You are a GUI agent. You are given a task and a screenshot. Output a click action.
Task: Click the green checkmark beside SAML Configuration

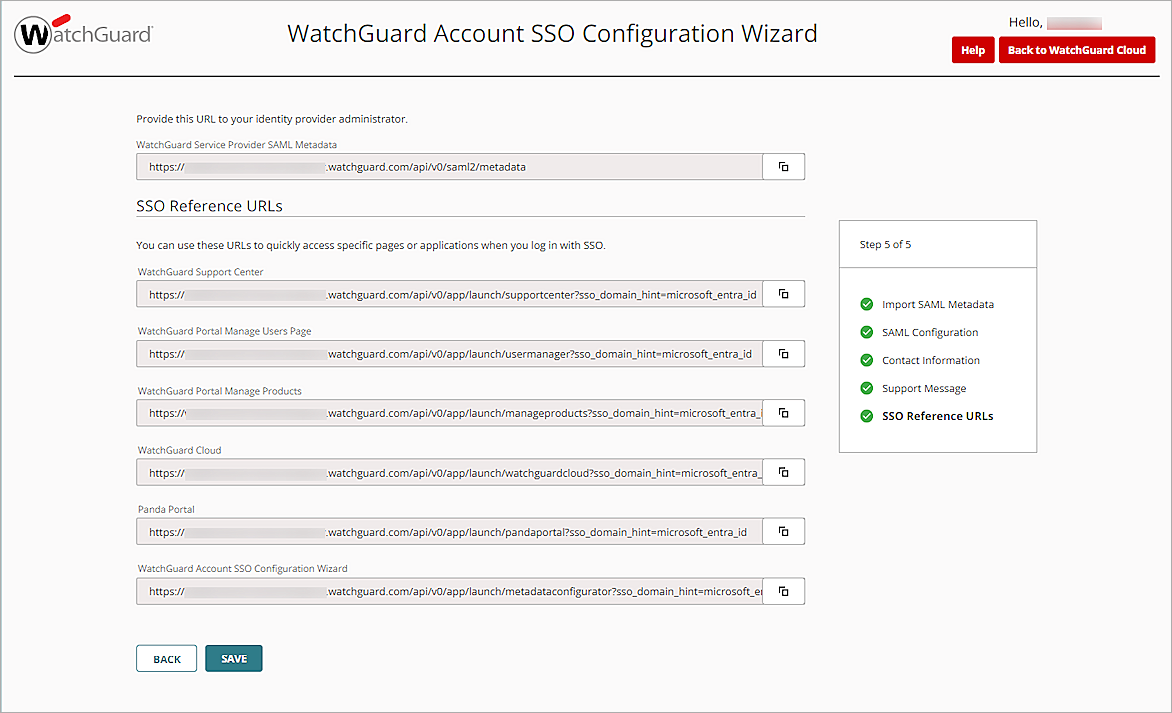[x=865, y=332]
